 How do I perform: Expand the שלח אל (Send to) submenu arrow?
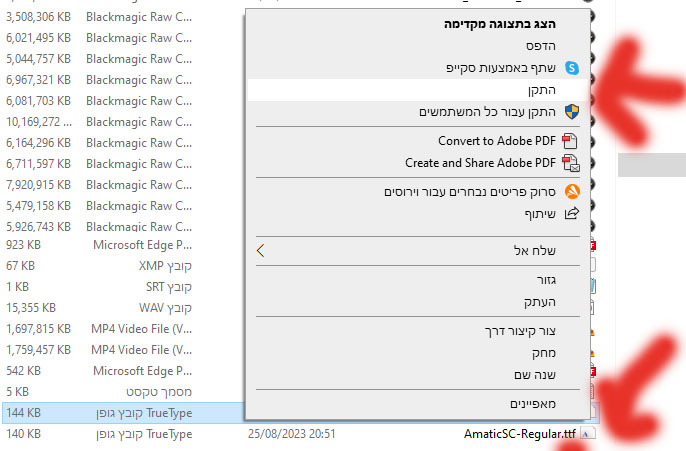click(262, 250)
